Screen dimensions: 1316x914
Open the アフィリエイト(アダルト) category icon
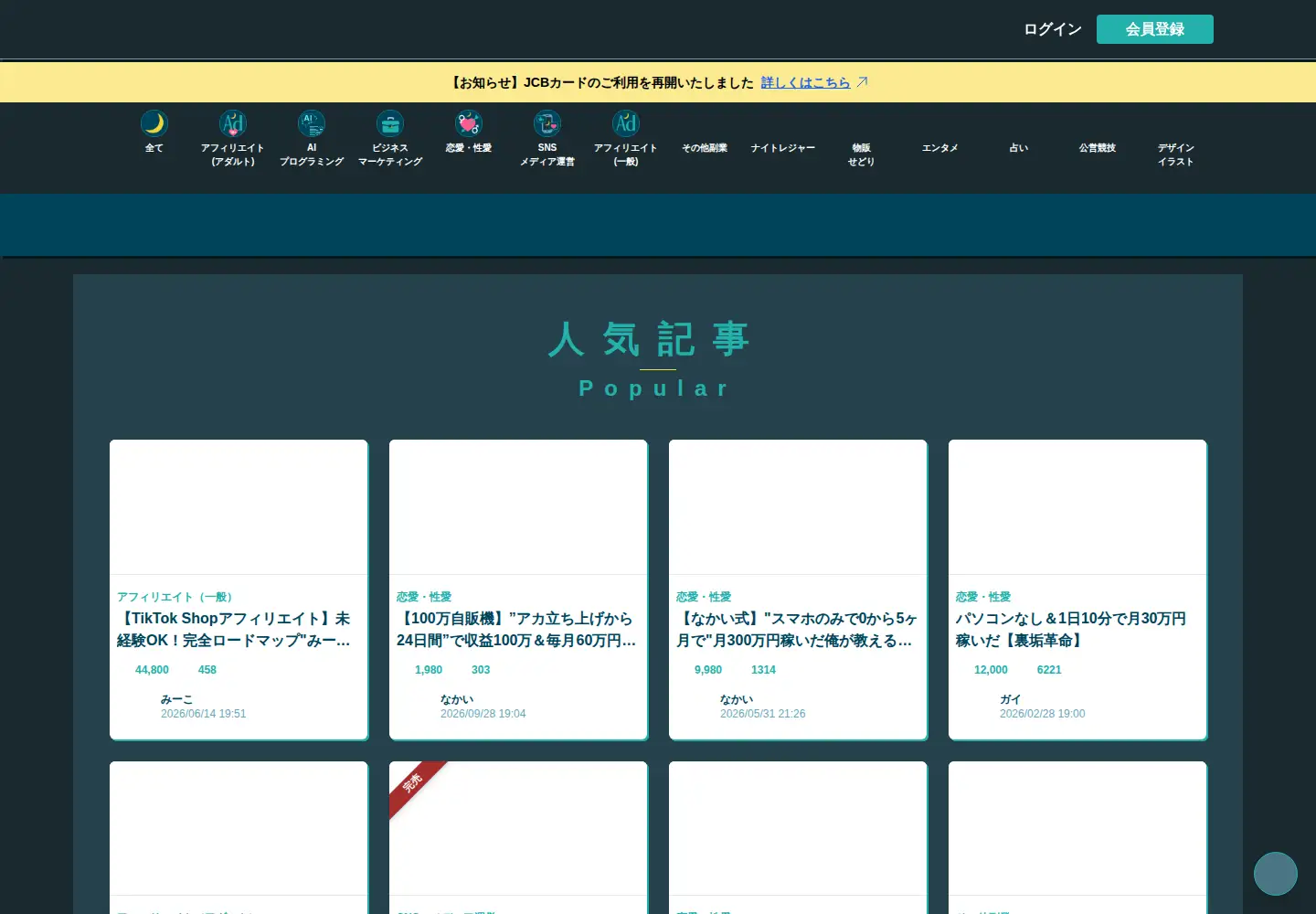(233, 123)
